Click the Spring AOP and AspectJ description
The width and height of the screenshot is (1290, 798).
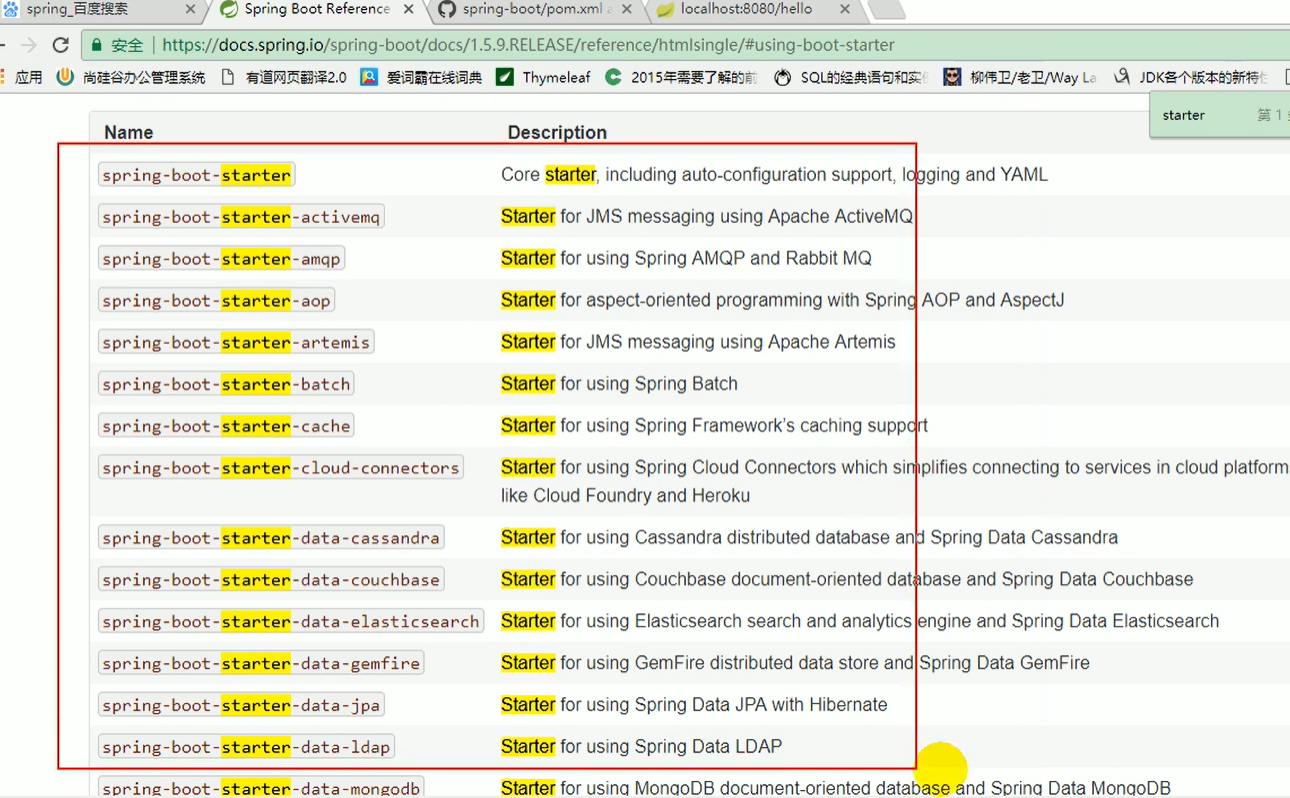pyautogui.click(x=783, y=301)
